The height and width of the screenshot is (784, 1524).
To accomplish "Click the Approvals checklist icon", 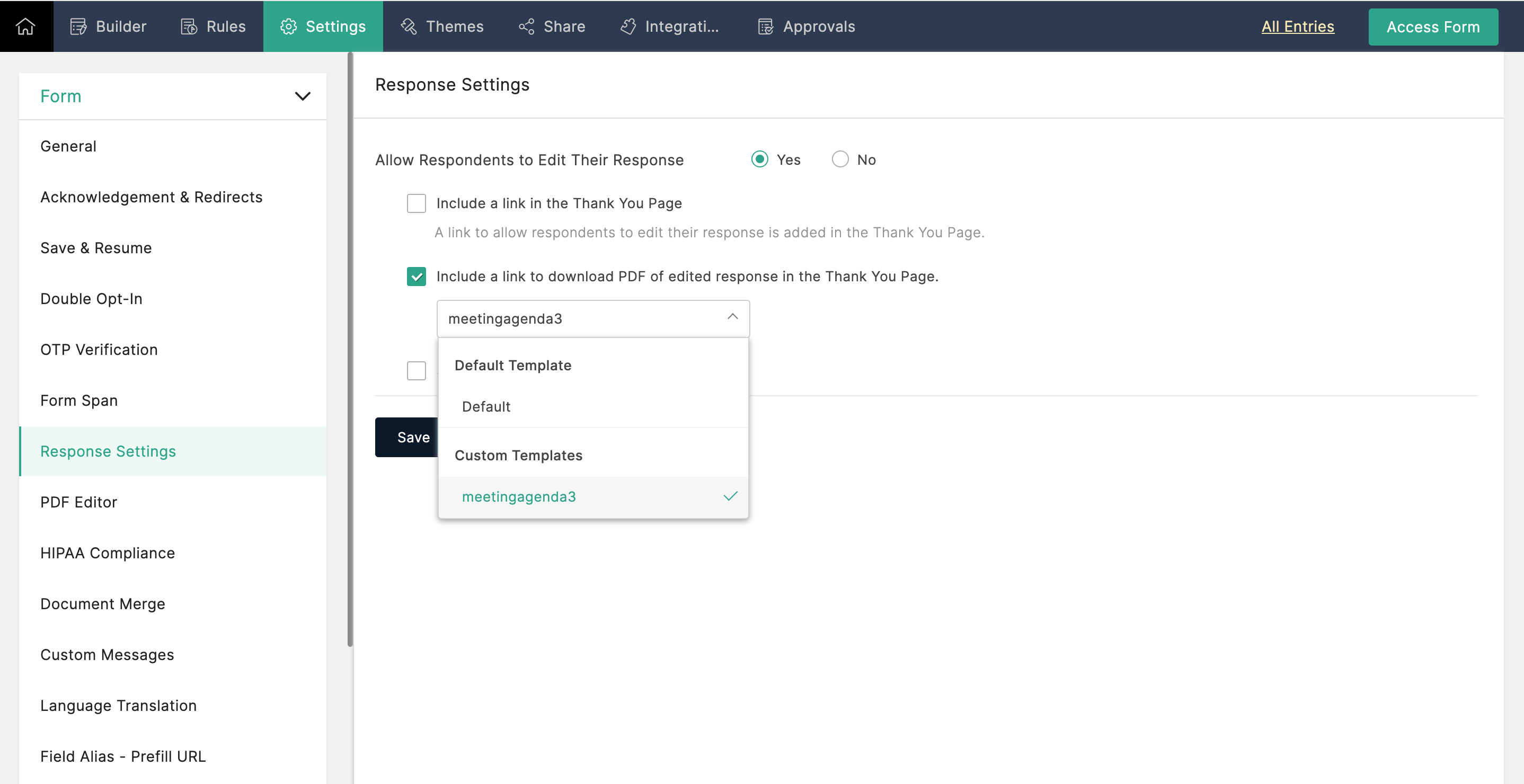I will (x=766, y=26).
